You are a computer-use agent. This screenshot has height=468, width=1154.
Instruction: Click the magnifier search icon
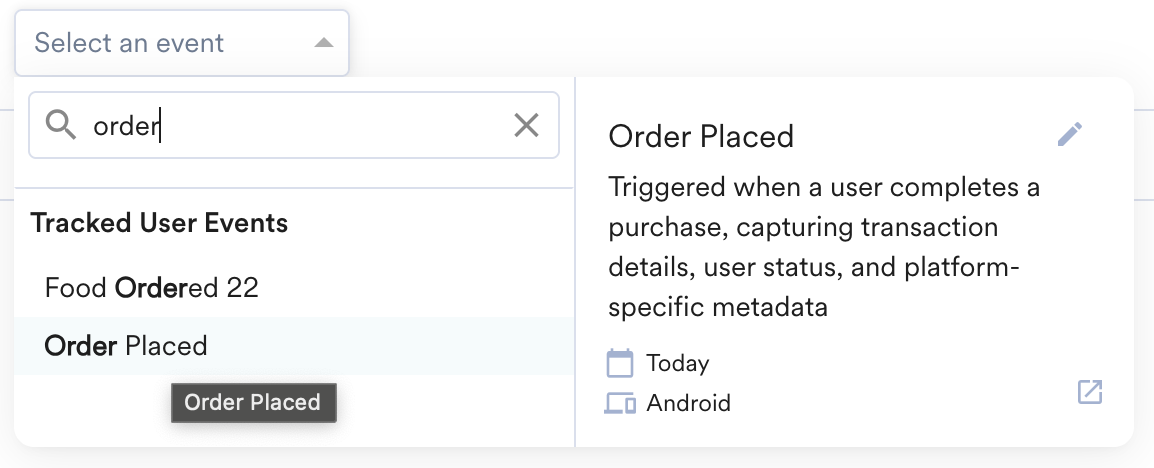(x=61, y=125)
